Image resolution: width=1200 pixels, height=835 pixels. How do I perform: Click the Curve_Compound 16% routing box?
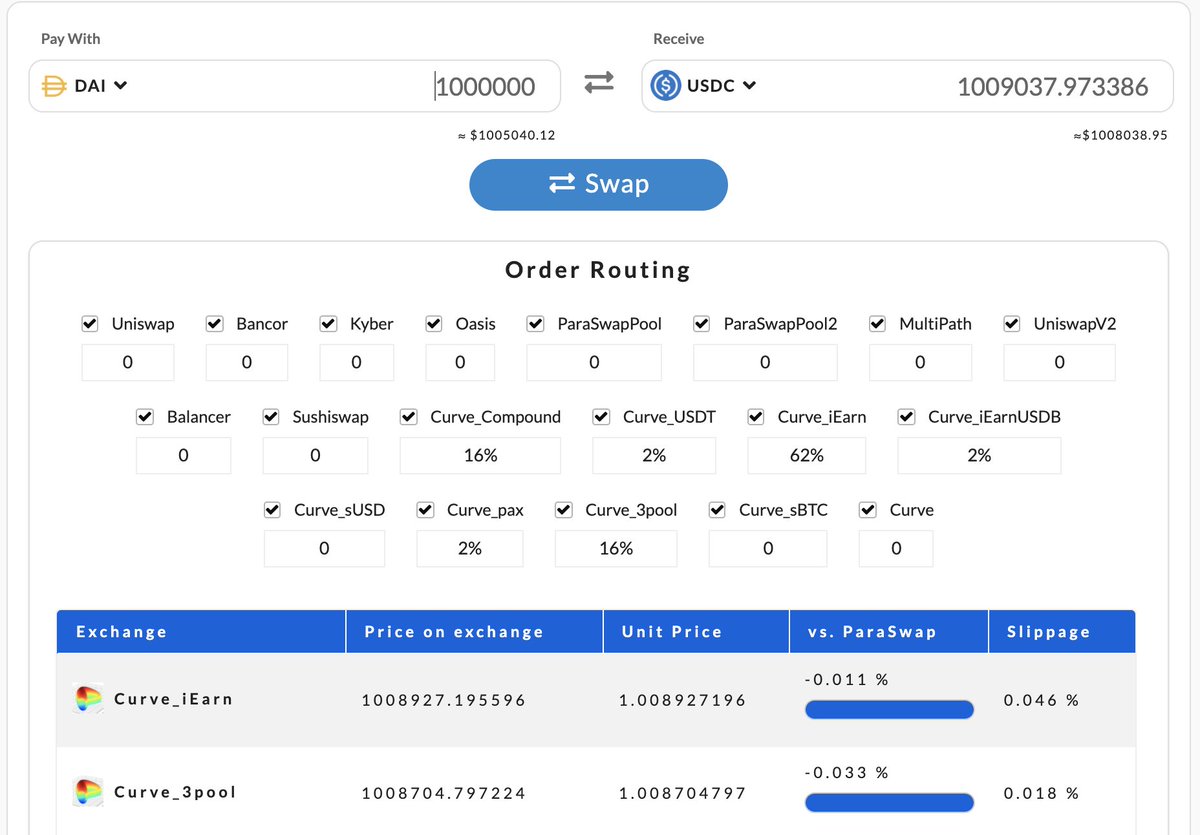click(x=480, y=455)
